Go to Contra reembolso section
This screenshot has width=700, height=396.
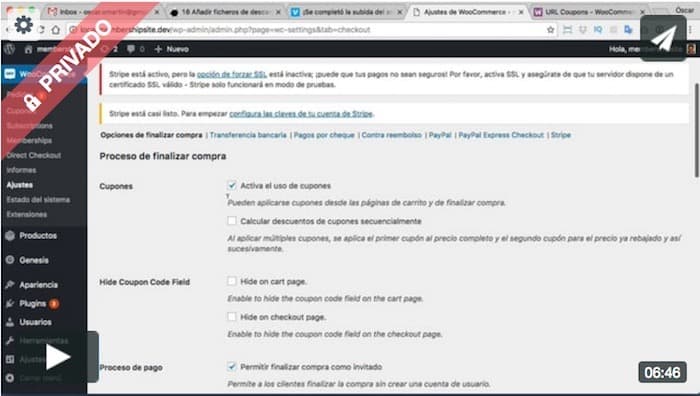point(392,135)
